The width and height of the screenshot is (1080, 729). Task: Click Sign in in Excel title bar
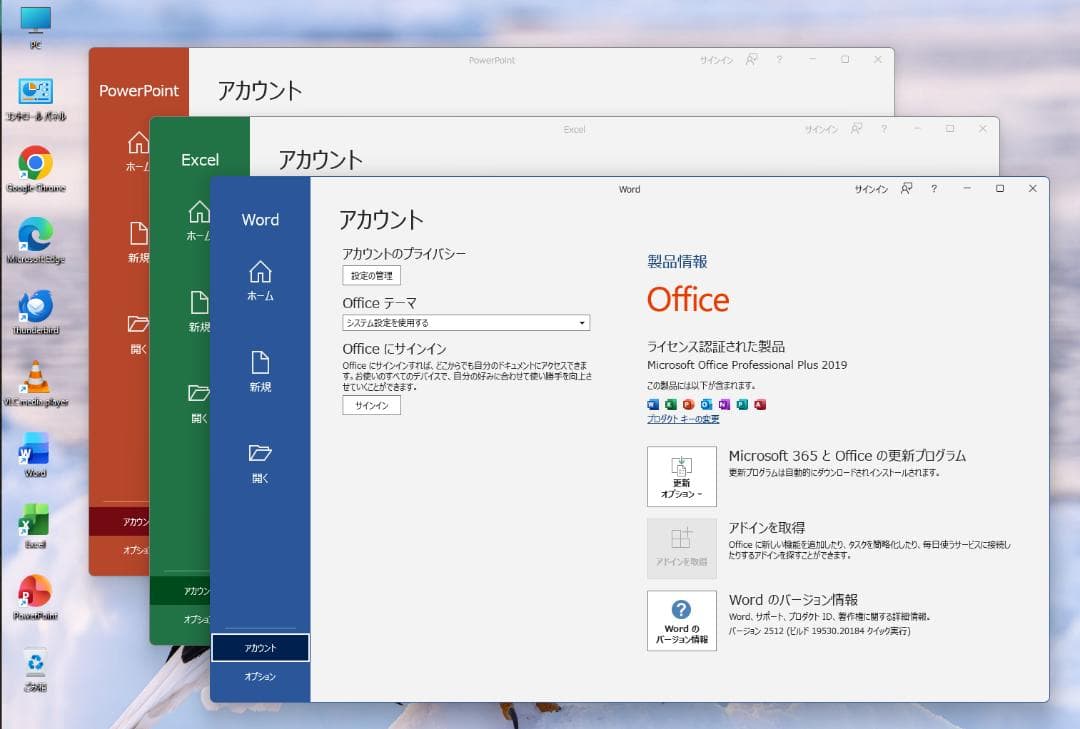point(821,130)
